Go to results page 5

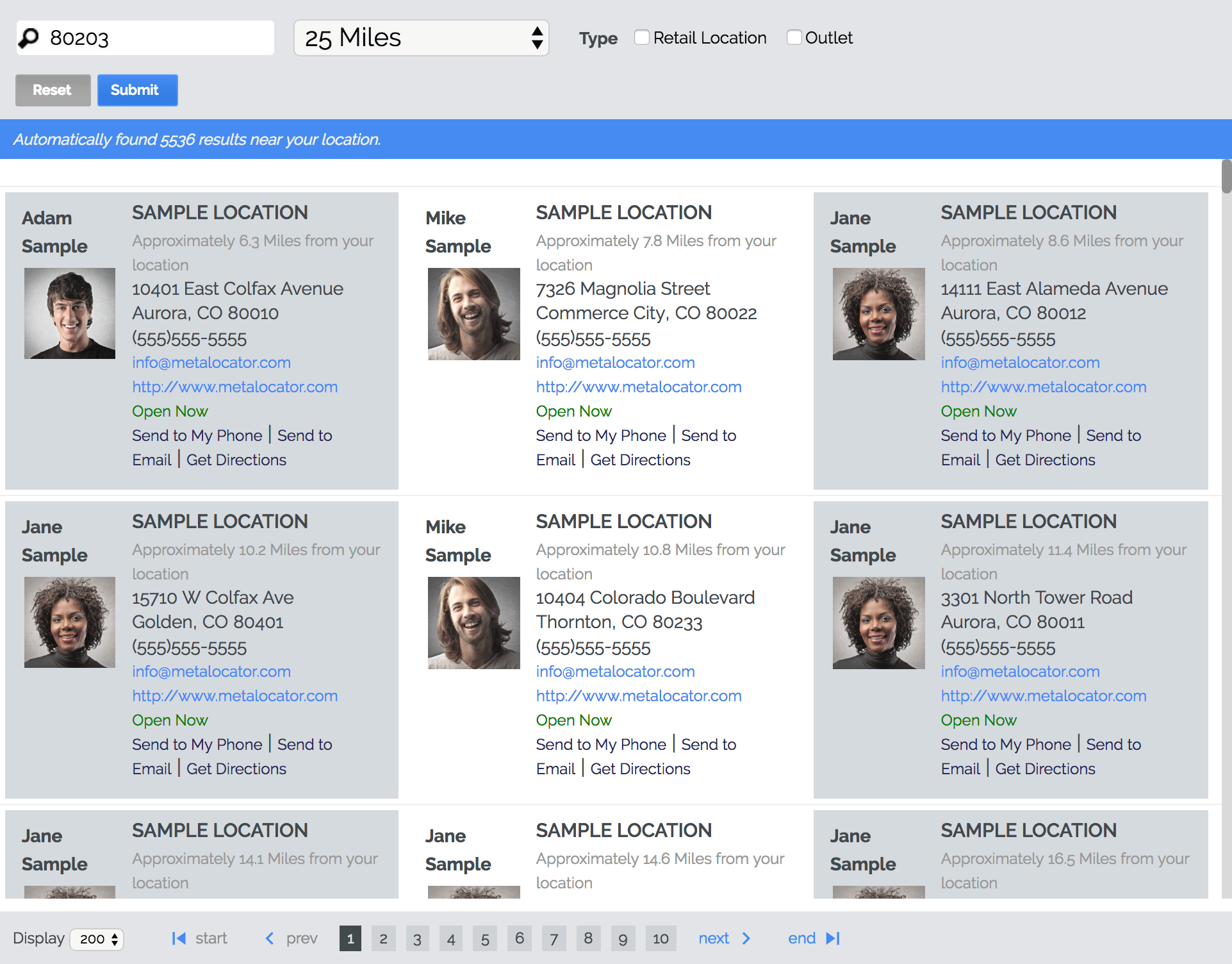pos(485,939)
